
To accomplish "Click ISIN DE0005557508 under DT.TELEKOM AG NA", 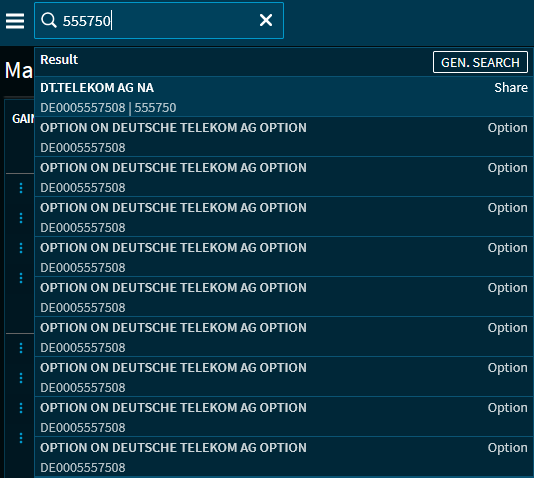I will click(x=83, y=108).
